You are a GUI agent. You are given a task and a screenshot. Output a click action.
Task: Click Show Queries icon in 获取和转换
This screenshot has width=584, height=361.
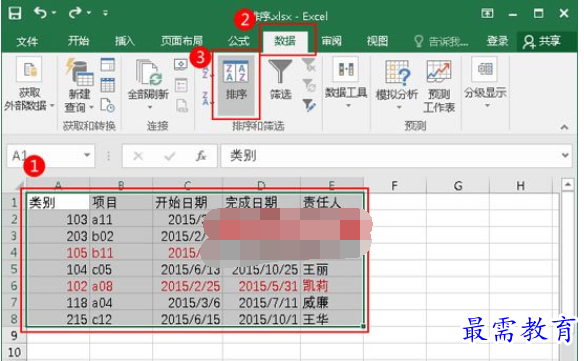pyautogui.click(x=107, y=64)
